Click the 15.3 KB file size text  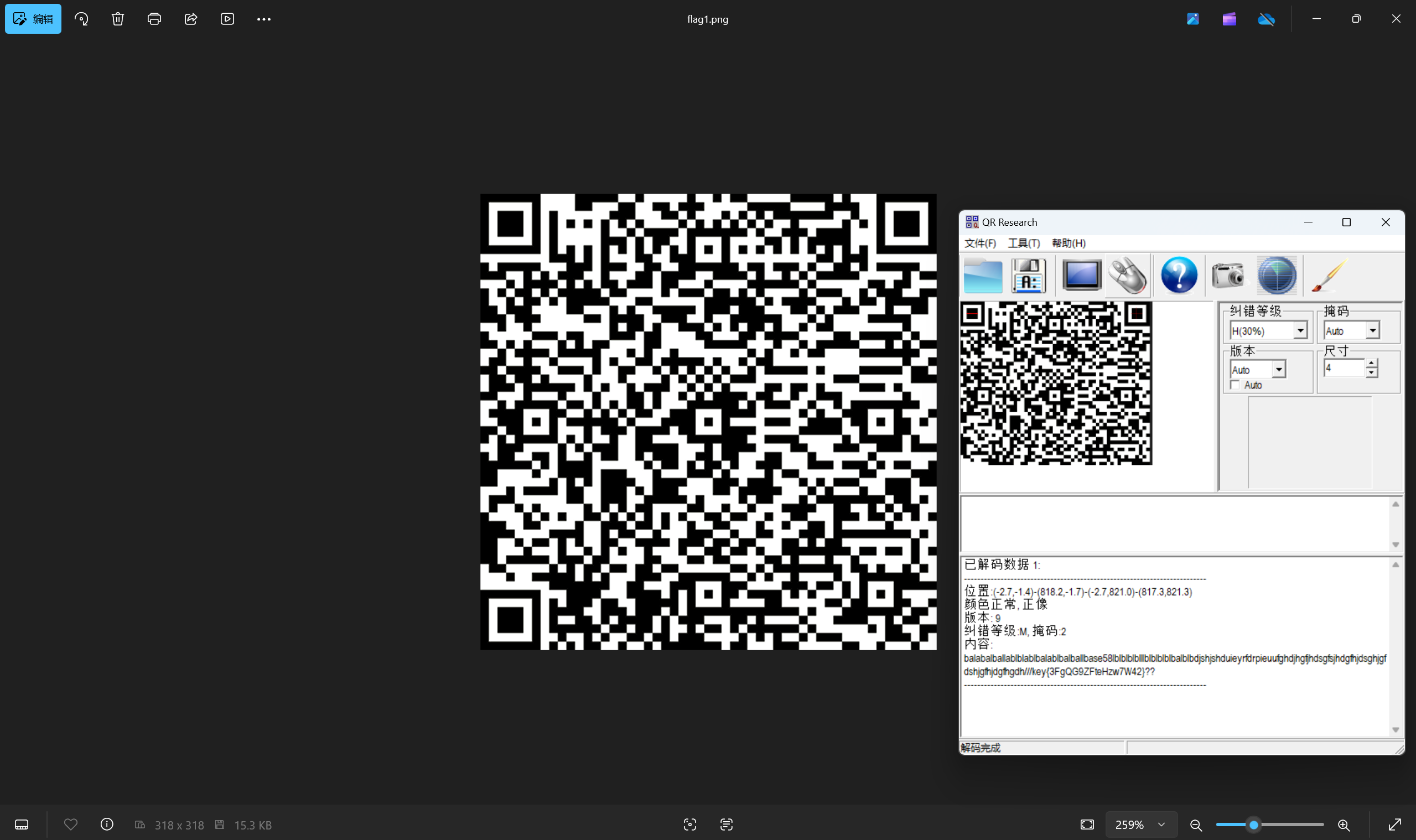(x=253, y=825)
